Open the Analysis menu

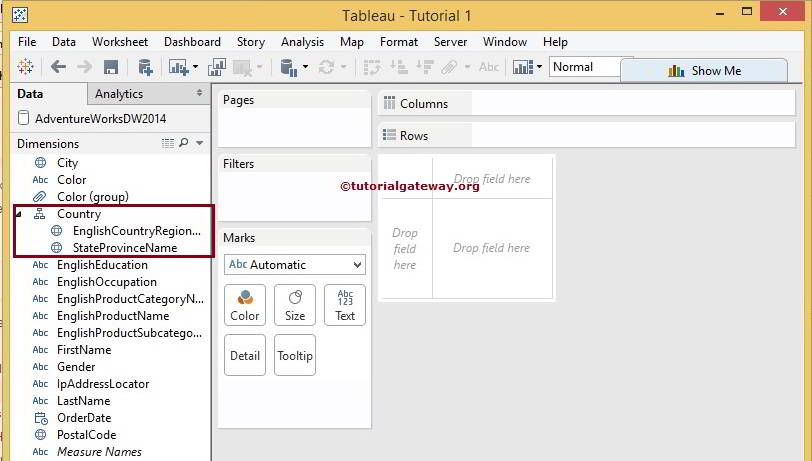[x=302, y=42]
